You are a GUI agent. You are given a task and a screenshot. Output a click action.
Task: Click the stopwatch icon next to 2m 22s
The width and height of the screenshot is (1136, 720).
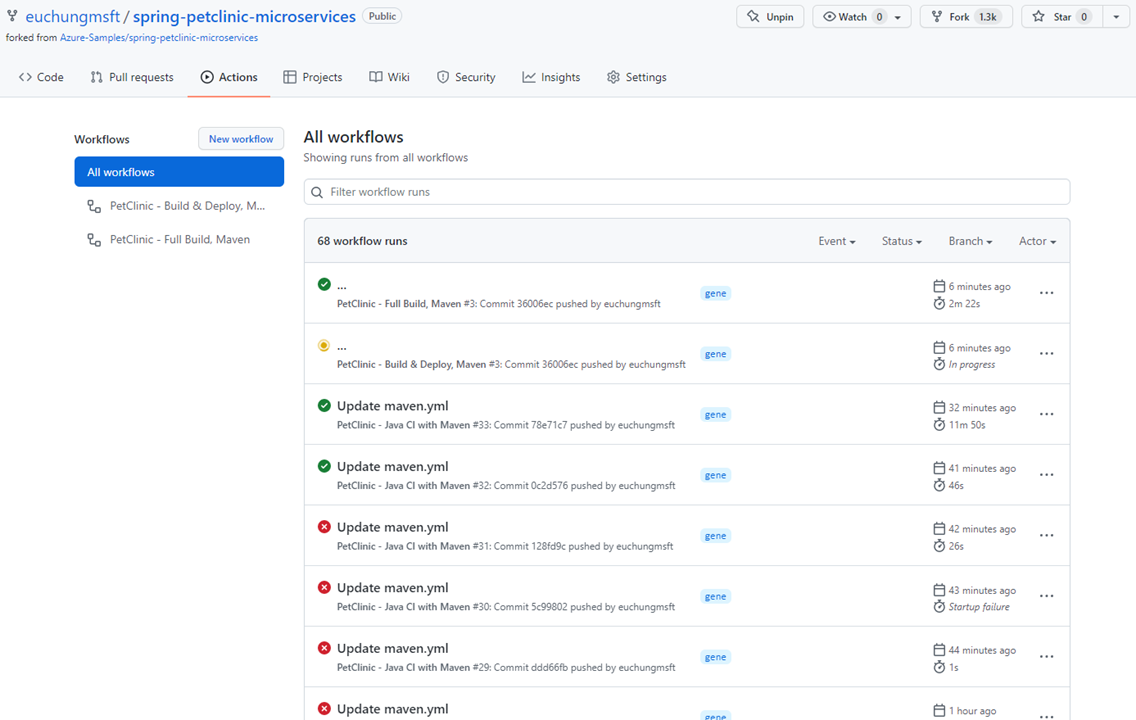tap(939, 304)
